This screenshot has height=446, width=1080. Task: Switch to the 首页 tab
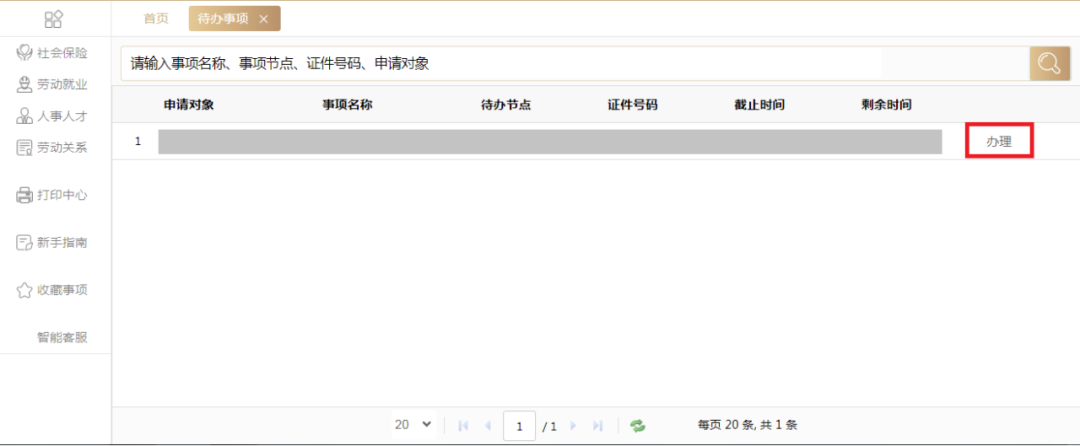pos(156,19)
